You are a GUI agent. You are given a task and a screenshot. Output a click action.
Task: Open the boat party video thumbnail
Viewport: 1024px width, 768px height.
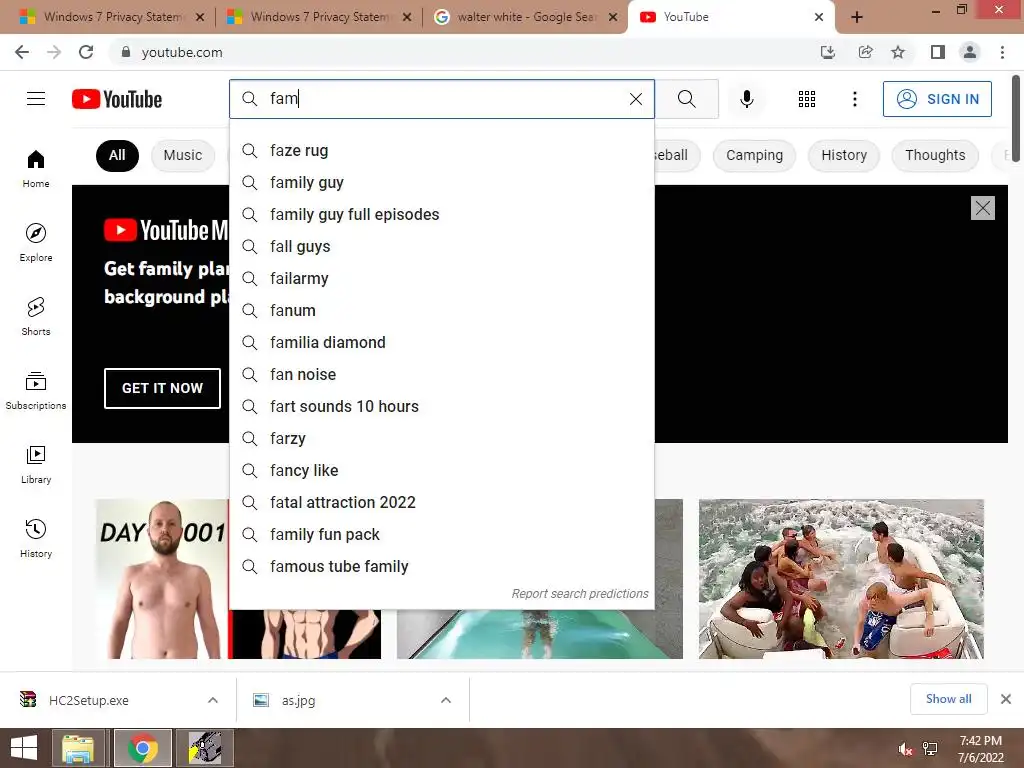click(841, 579)
